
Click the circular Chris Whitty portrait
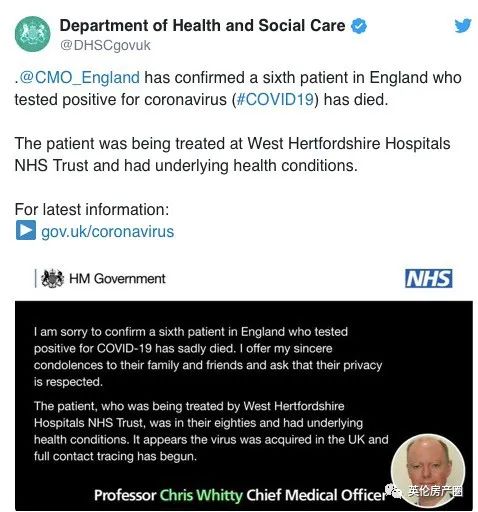tap(428, 470)
